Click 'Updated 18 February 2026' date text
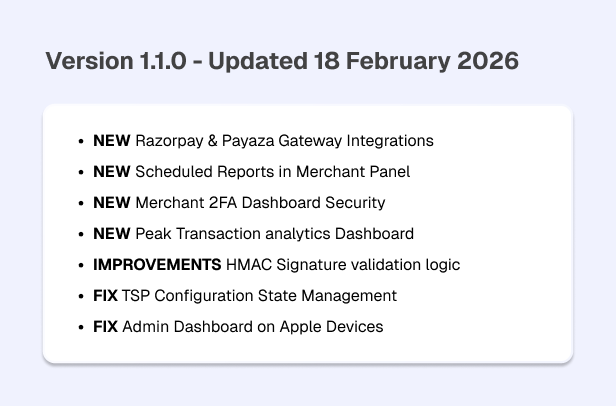The height and width of the screenshot is (406, 616). click(x=363, y=61)
